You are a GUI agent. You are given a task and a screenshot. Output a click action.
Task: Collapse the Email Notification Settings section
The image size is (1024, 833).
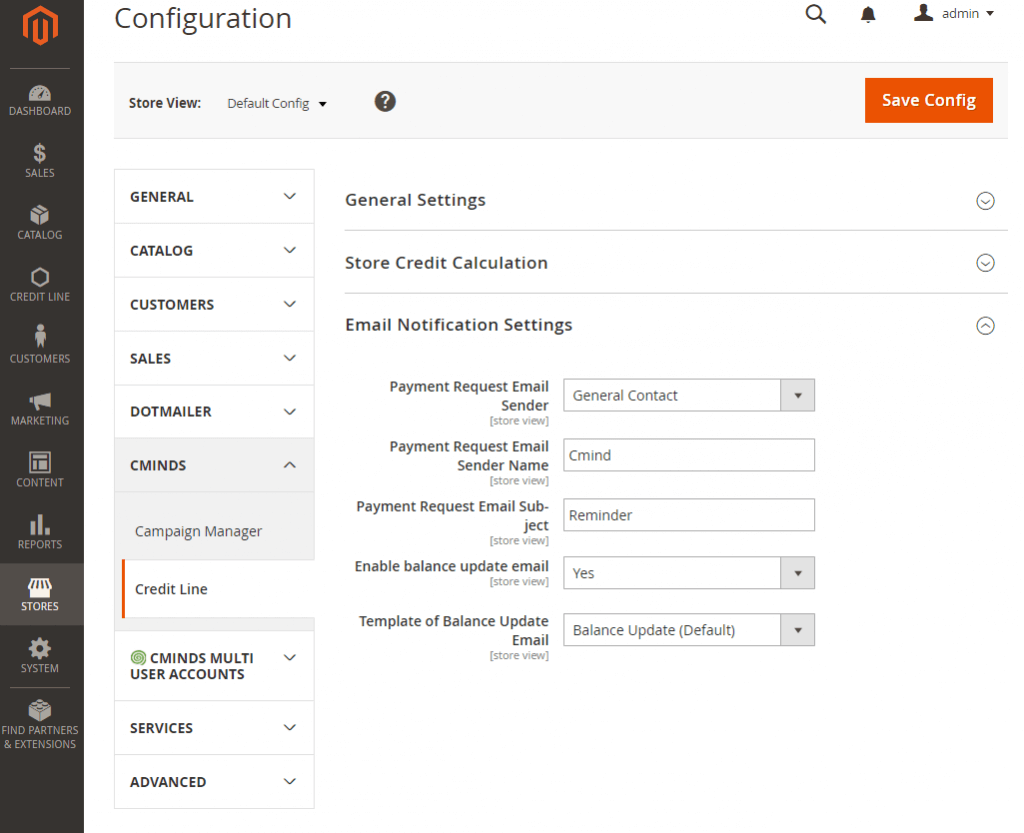[985, 325]
